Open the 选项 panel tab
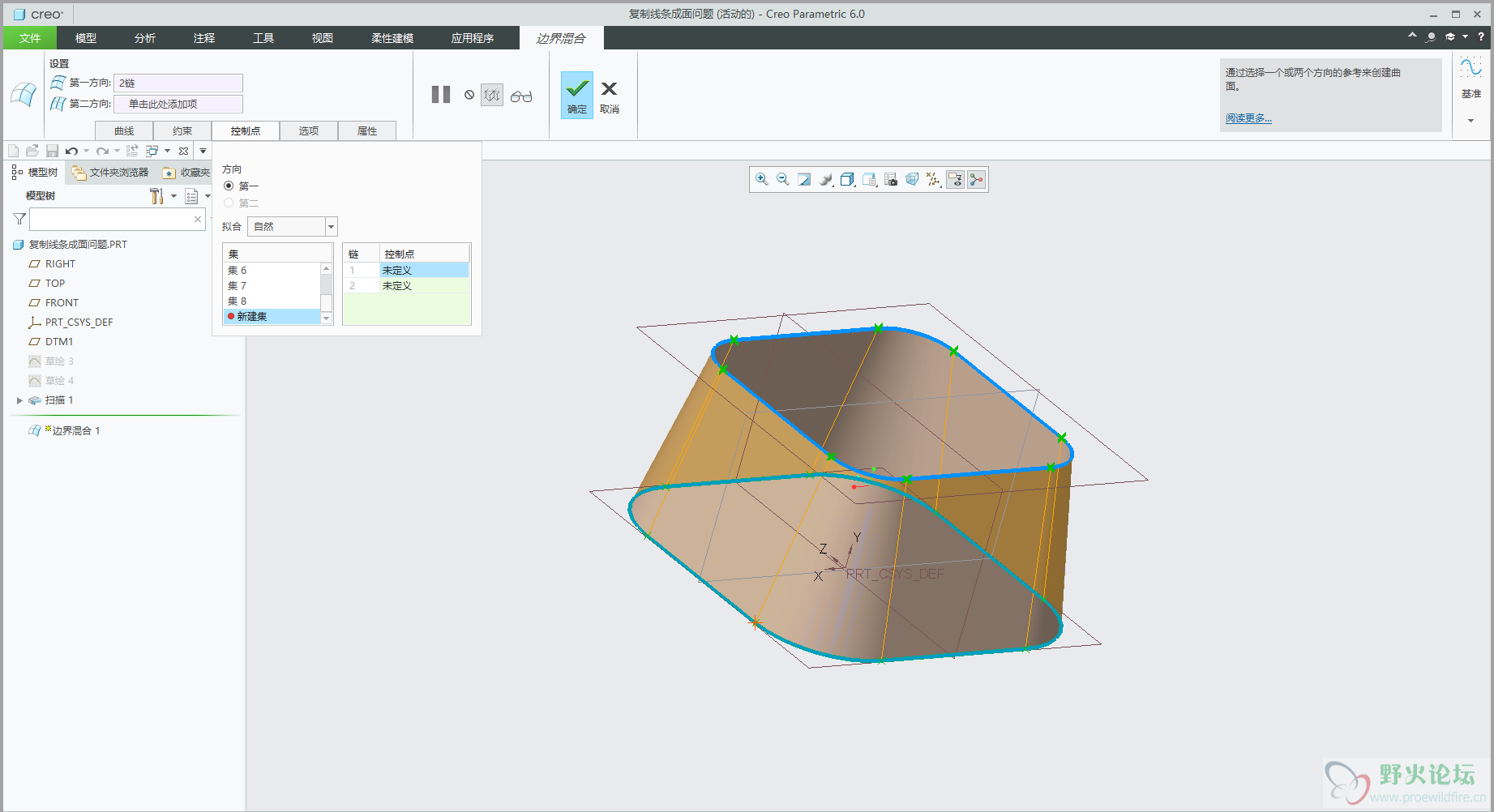The width and height of the screenshot is (1494, 812). tap(309, 130)
